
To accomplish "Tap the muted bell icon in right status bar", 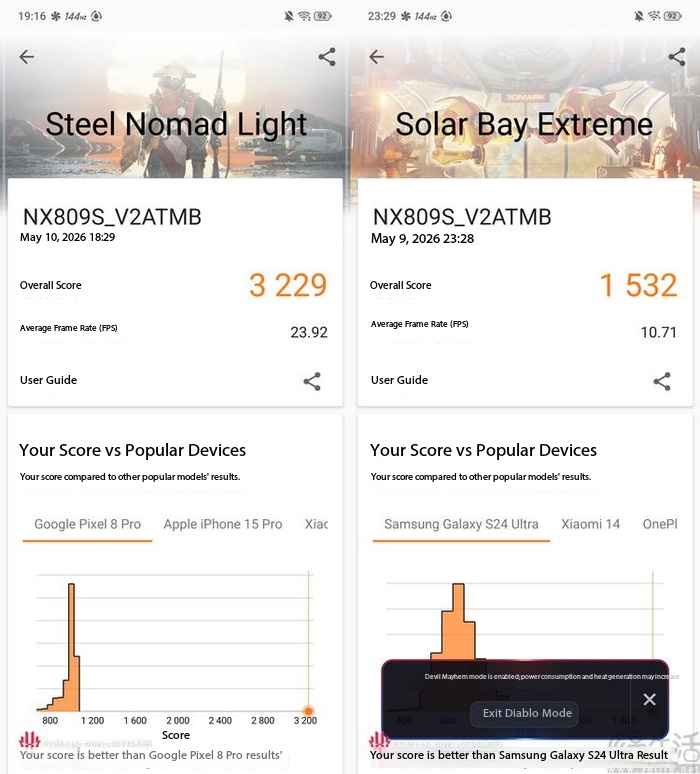I will tap(639, 16).
